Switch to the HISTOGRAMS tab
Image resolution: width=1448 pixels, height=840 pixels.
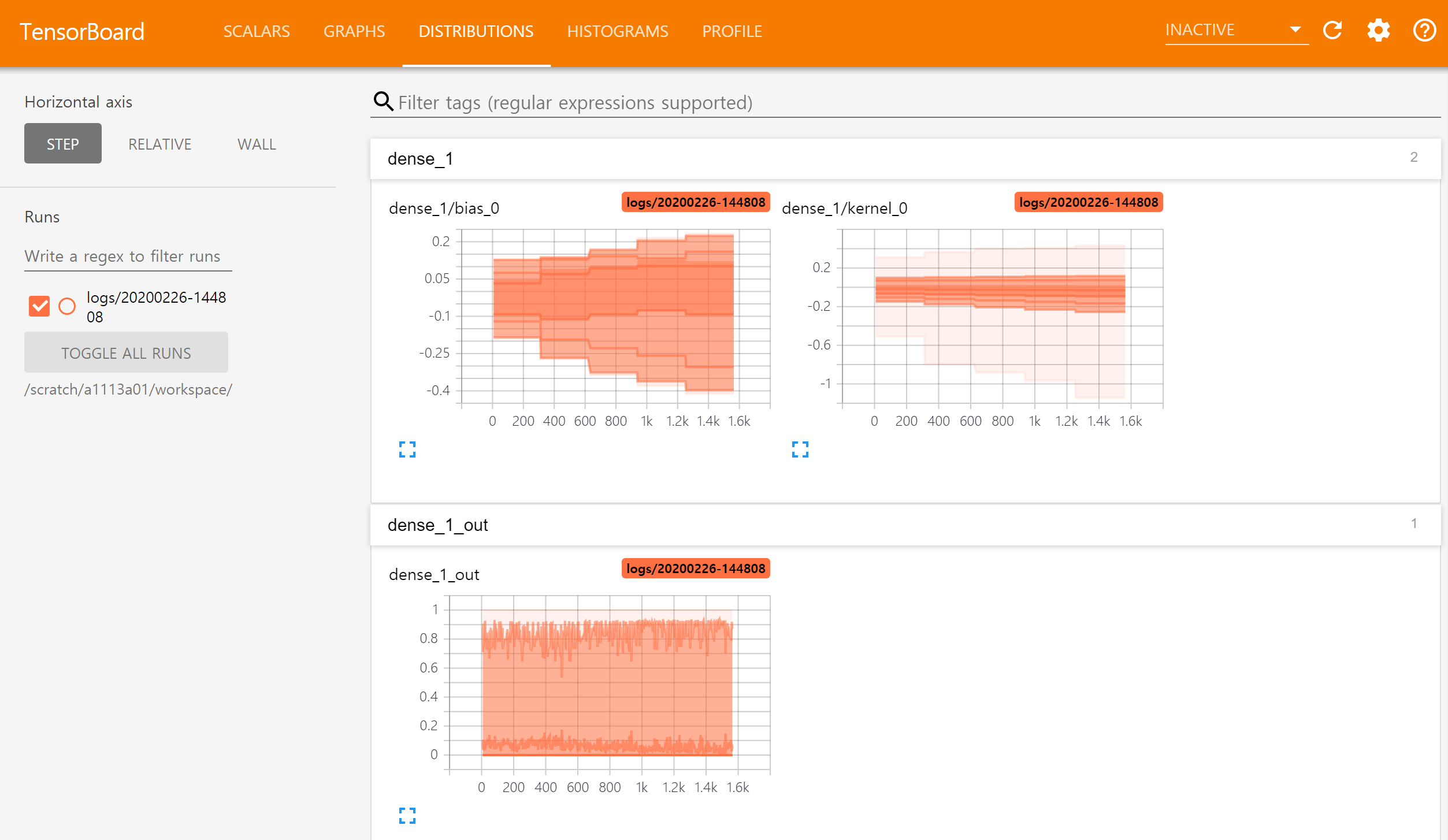[617, 31]
